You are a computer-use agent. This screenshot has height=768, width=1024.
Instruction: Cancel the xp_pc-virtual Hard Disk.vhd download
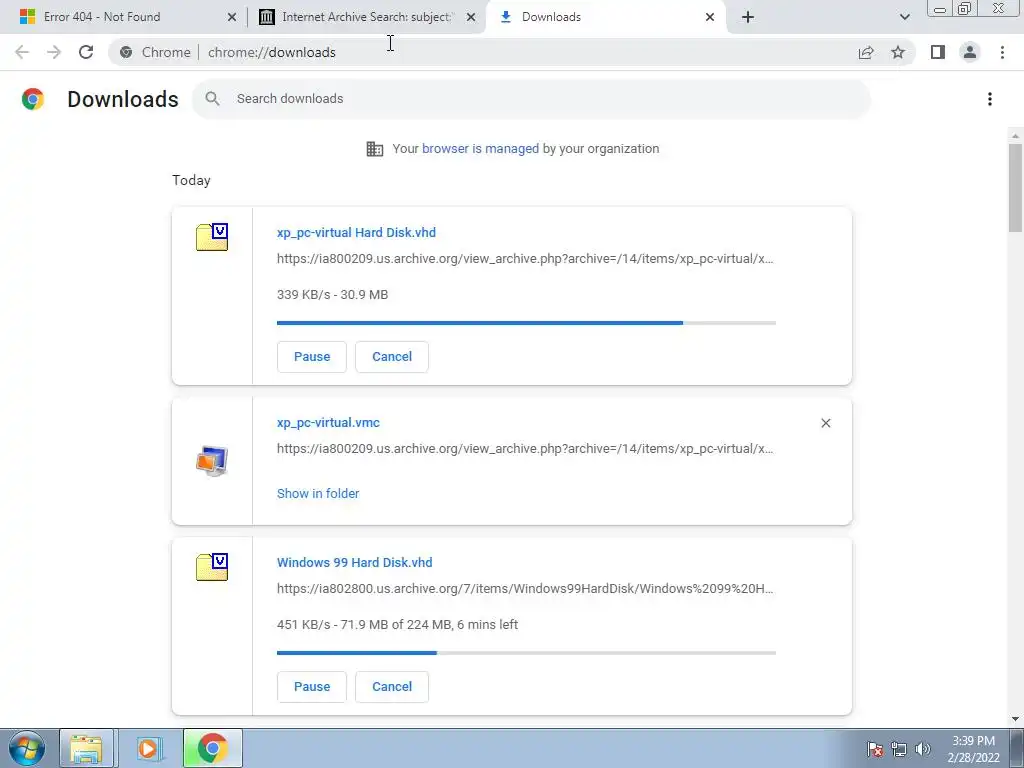pyautogui.click(x=392, y=357)
